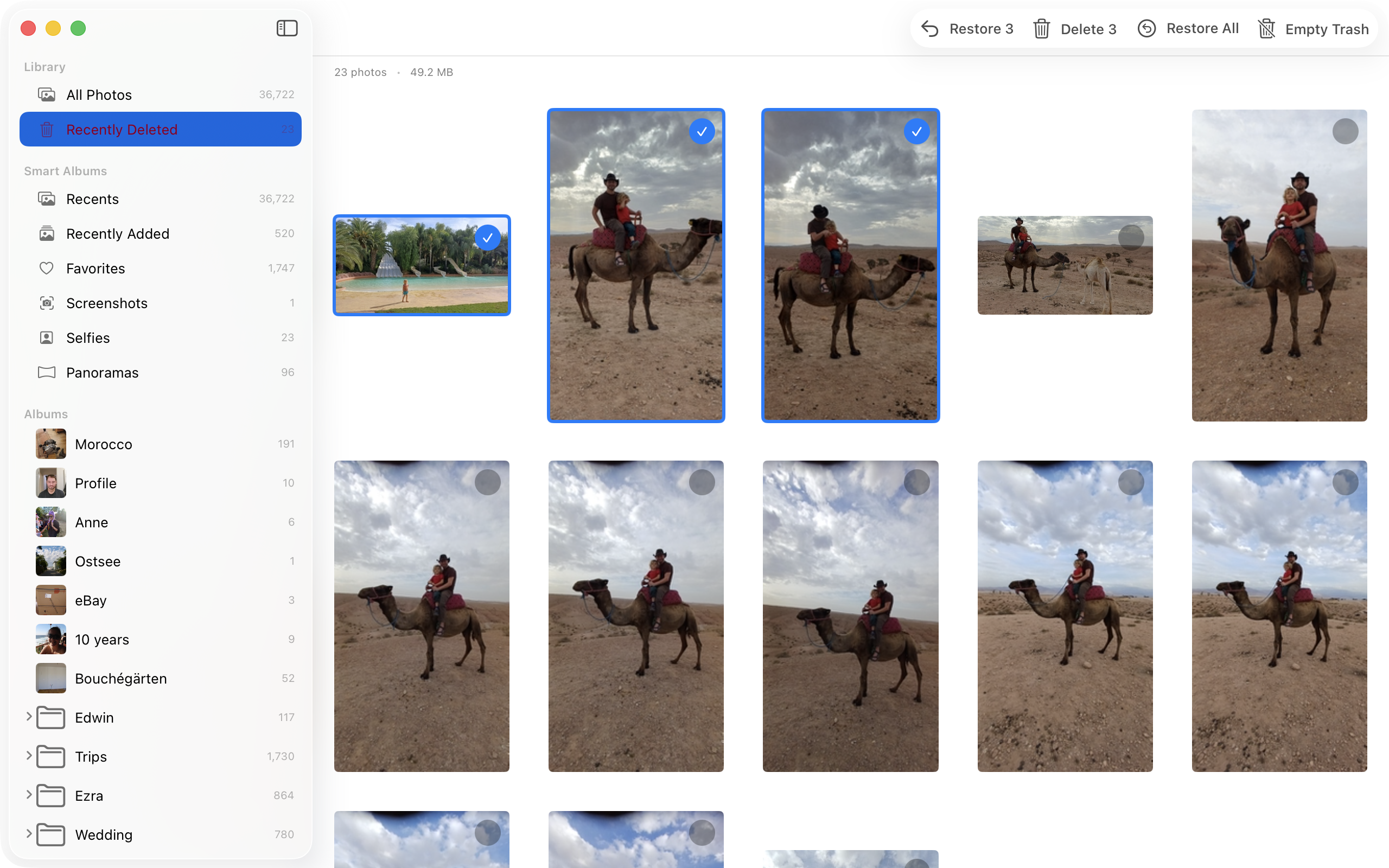Open the Selfies smart album icon
This screenshot has height=868, width=1389.
pyautogui.click(x=47, y=337)
